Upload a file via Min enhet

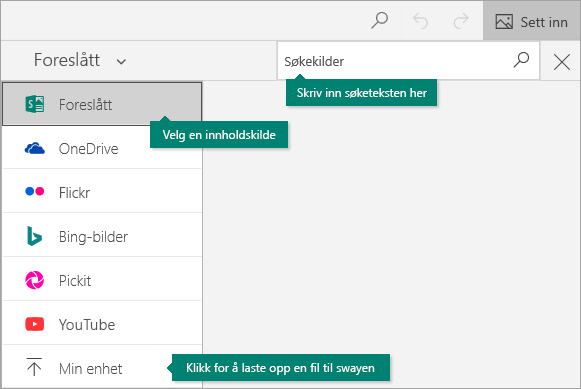tap(102, 368)
